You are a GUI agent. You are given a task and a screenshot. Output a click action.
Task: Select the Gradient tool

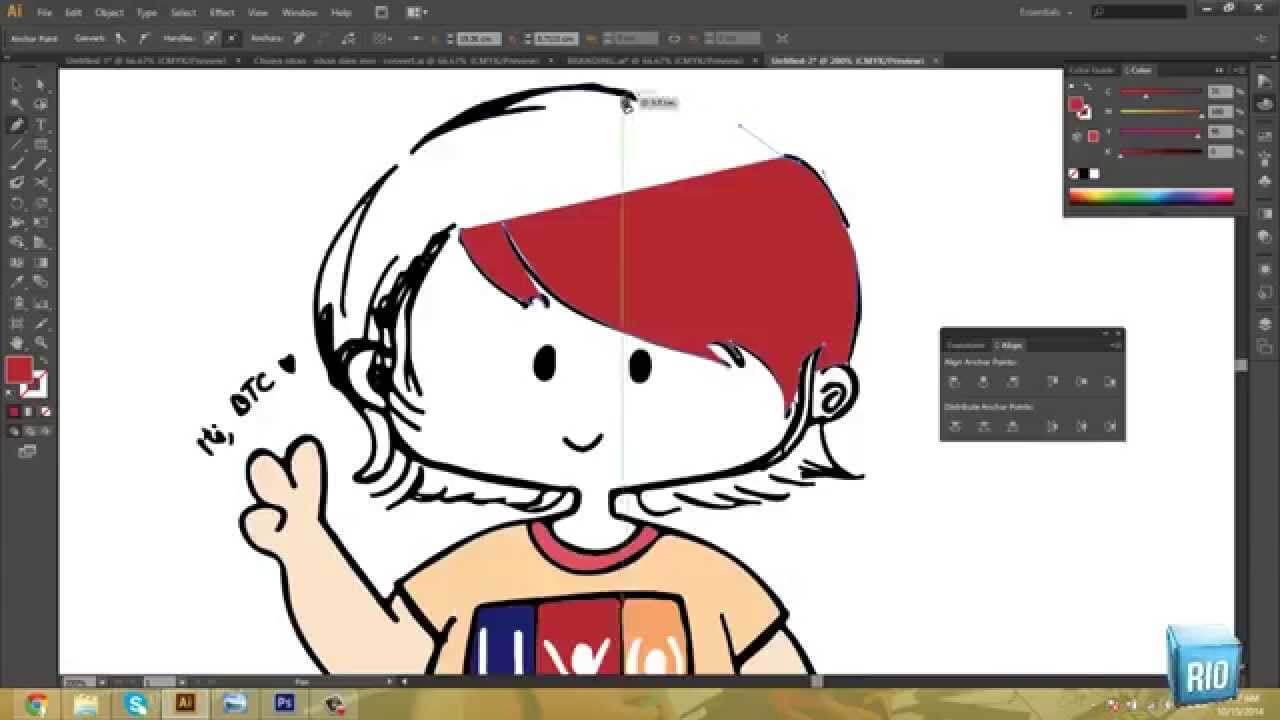(x=41, y=262)
